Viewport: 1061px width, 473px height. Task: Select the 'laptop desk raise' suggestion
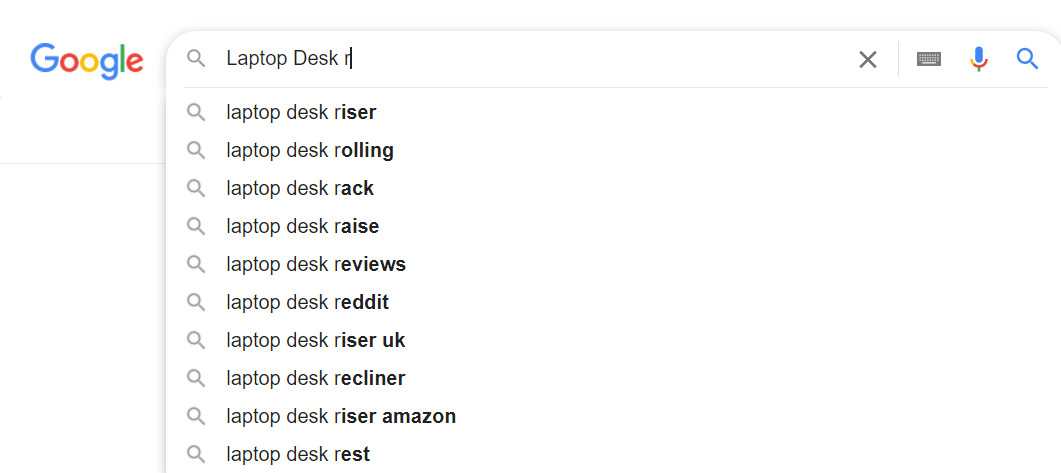point(303,226)
